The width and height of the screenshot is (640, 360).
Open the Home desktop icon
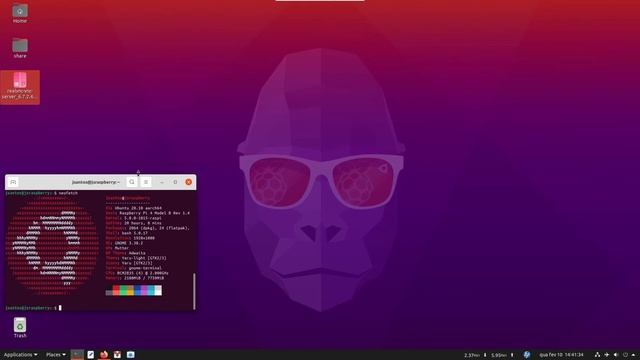click(x=20, y=13)
